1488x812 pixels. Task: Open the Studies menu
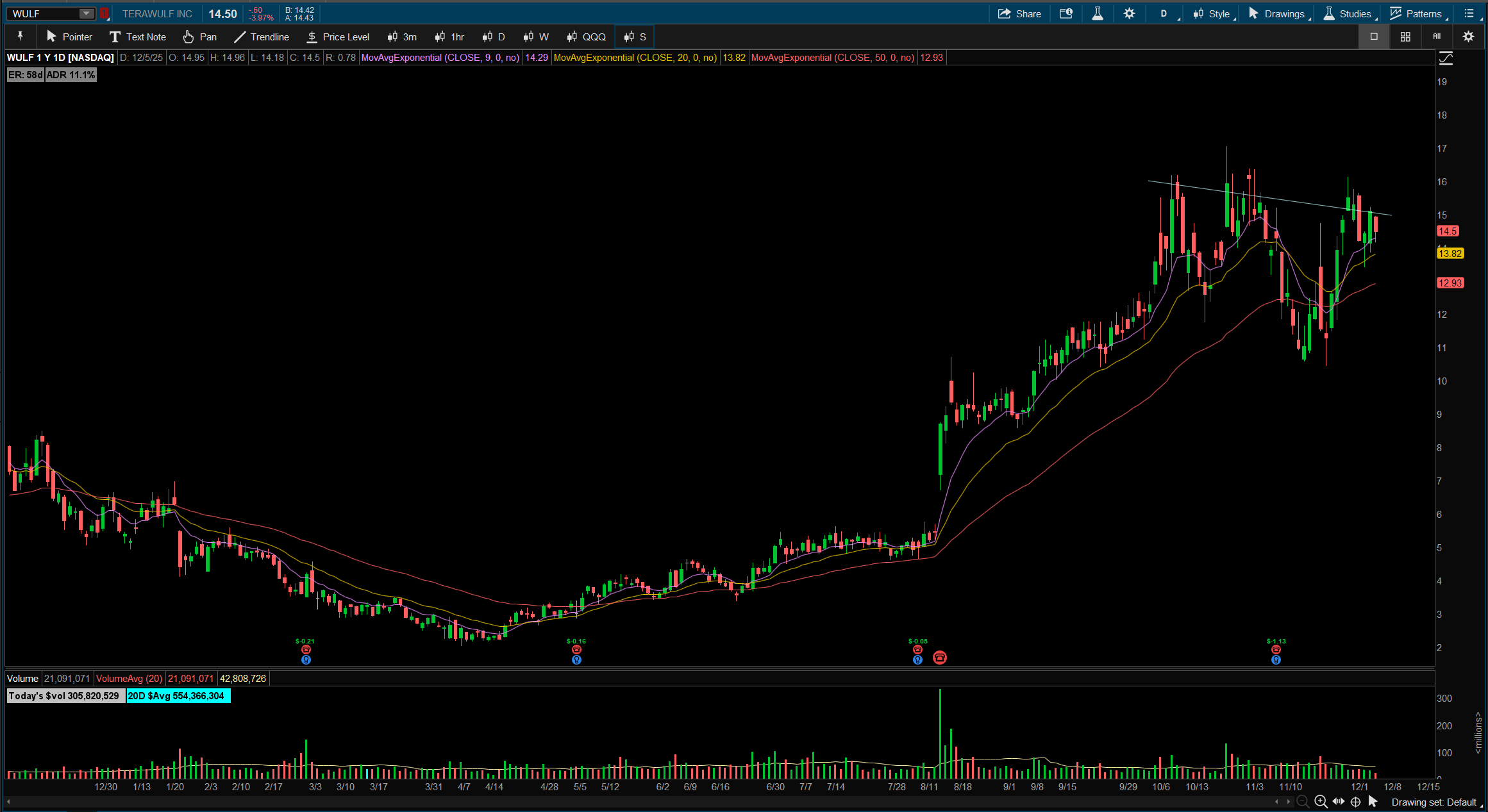(1348, 13)
